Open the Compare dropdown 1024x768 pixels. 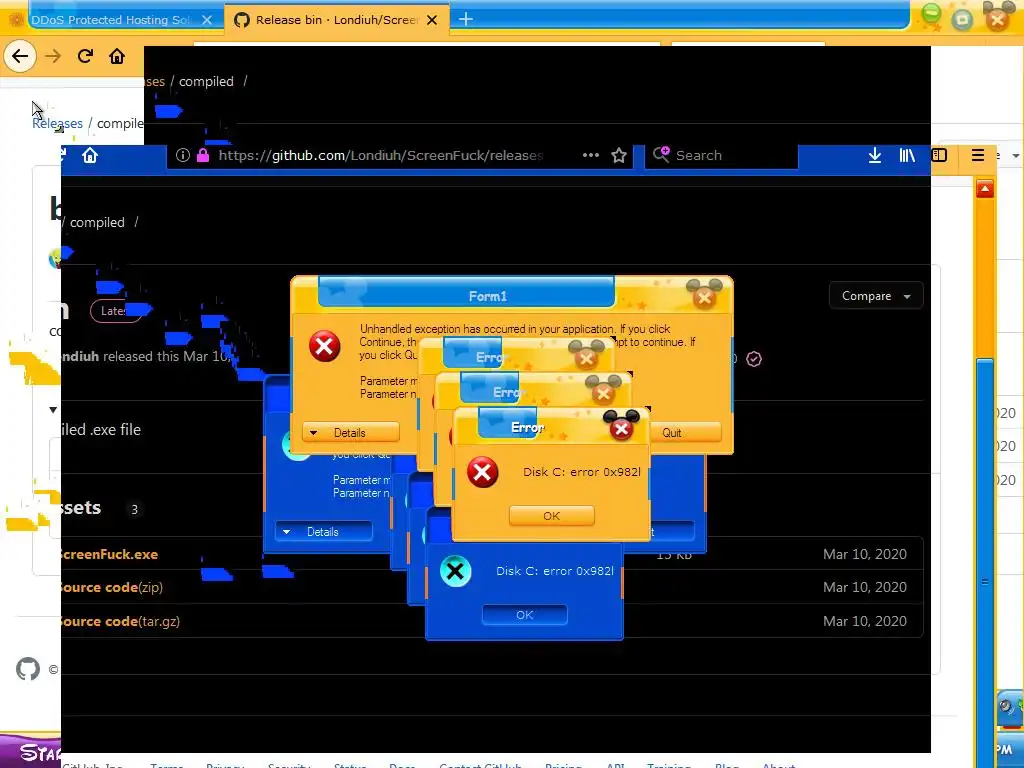tap(876, 296)
